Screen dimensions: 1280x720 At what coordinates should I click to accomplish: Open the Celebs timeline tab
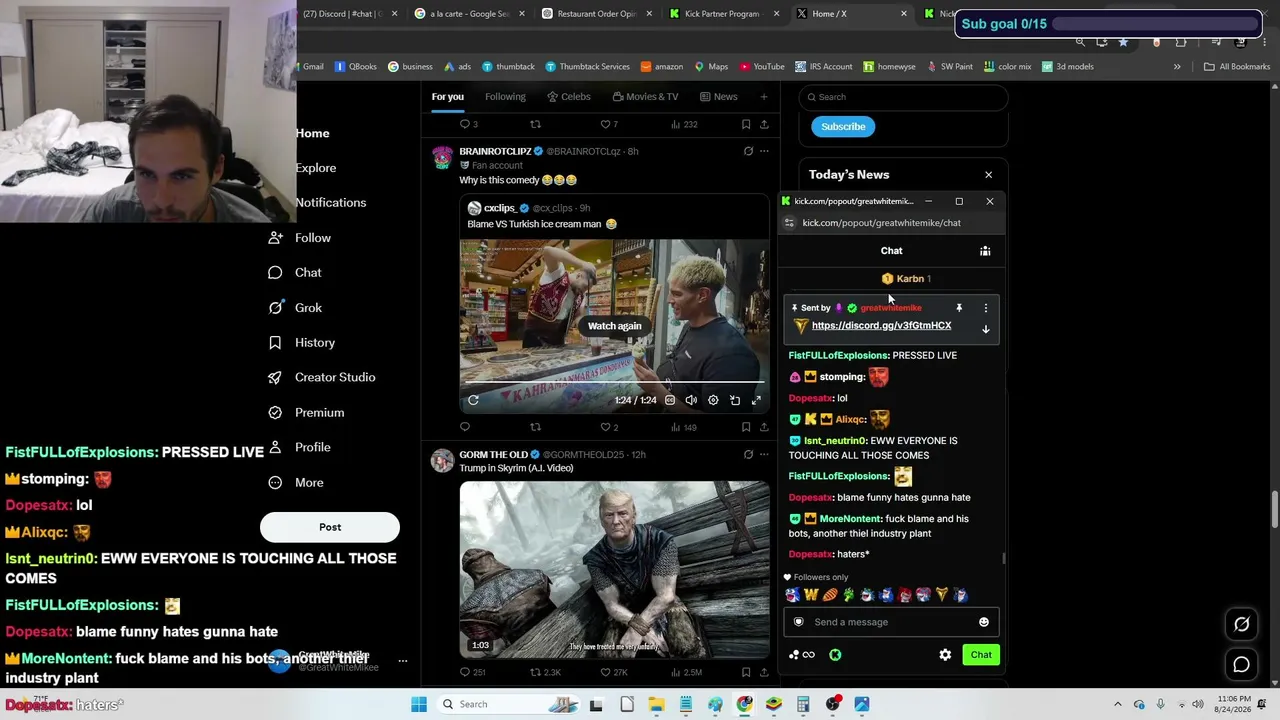[569, 97]
